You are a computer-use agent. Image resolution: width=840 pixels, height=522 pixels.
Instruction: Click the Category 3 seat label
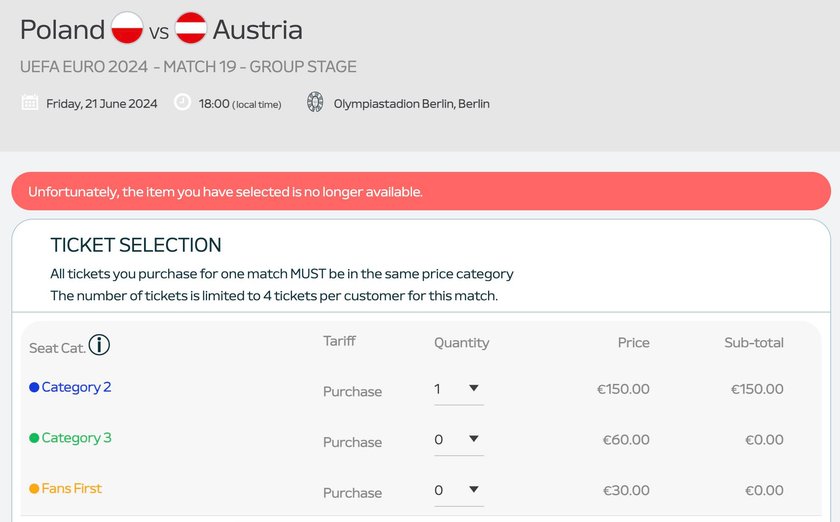point(77,438)
